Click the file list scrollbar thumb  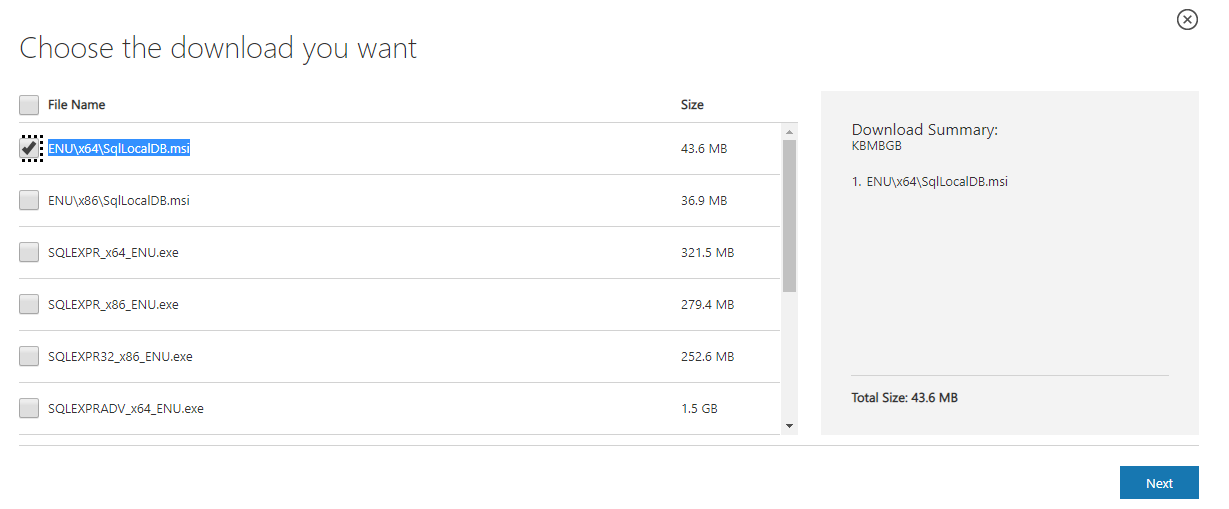(x=790, y=215)
